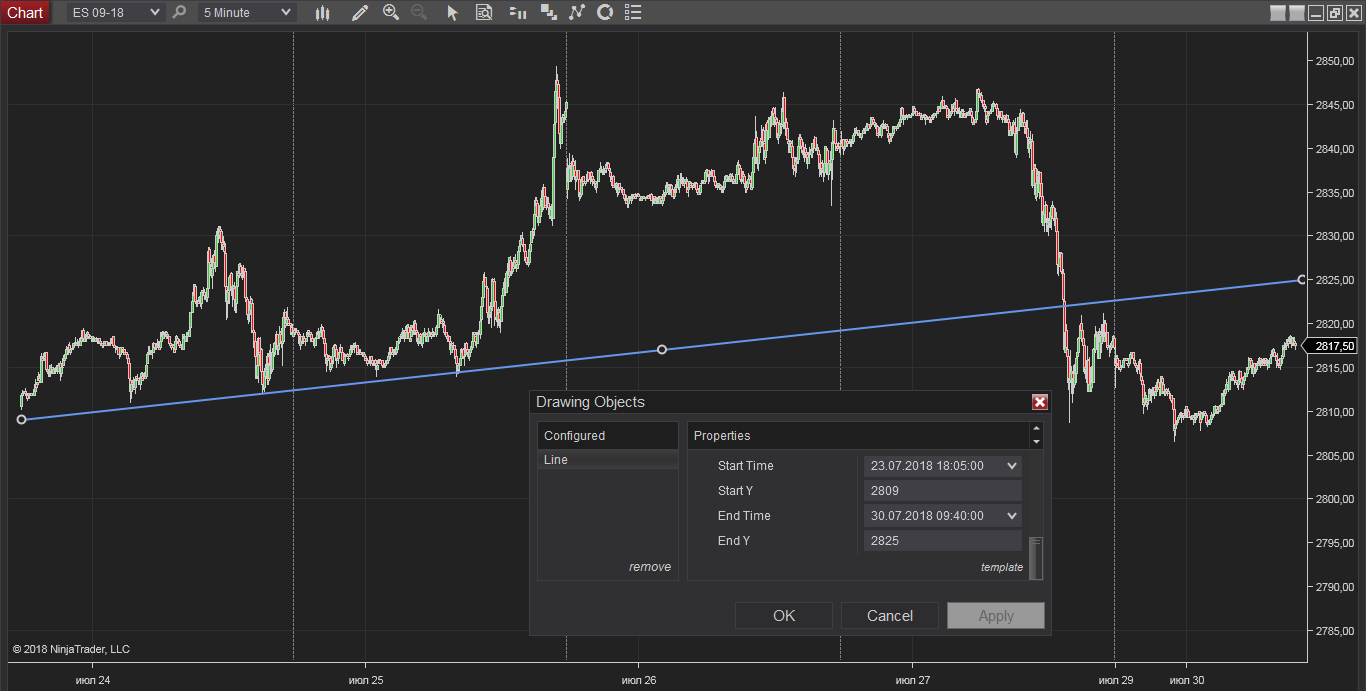Image resolution: width=1366 pixels, height=691 pixels.
Task: Click the 2800,00 price label
Action: [x=1335, y=498]
